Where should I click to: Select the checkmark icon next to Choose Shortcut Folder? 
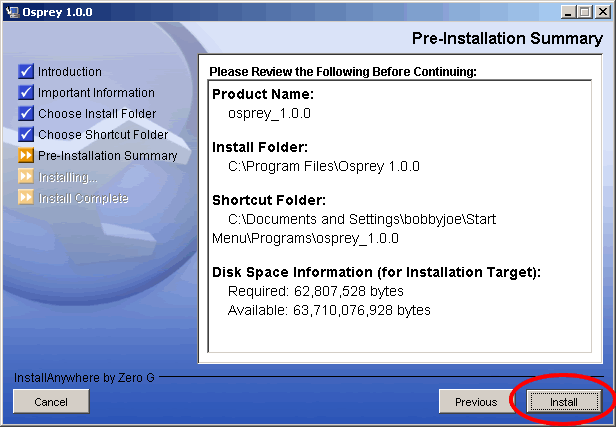click(x=26, y=135)
